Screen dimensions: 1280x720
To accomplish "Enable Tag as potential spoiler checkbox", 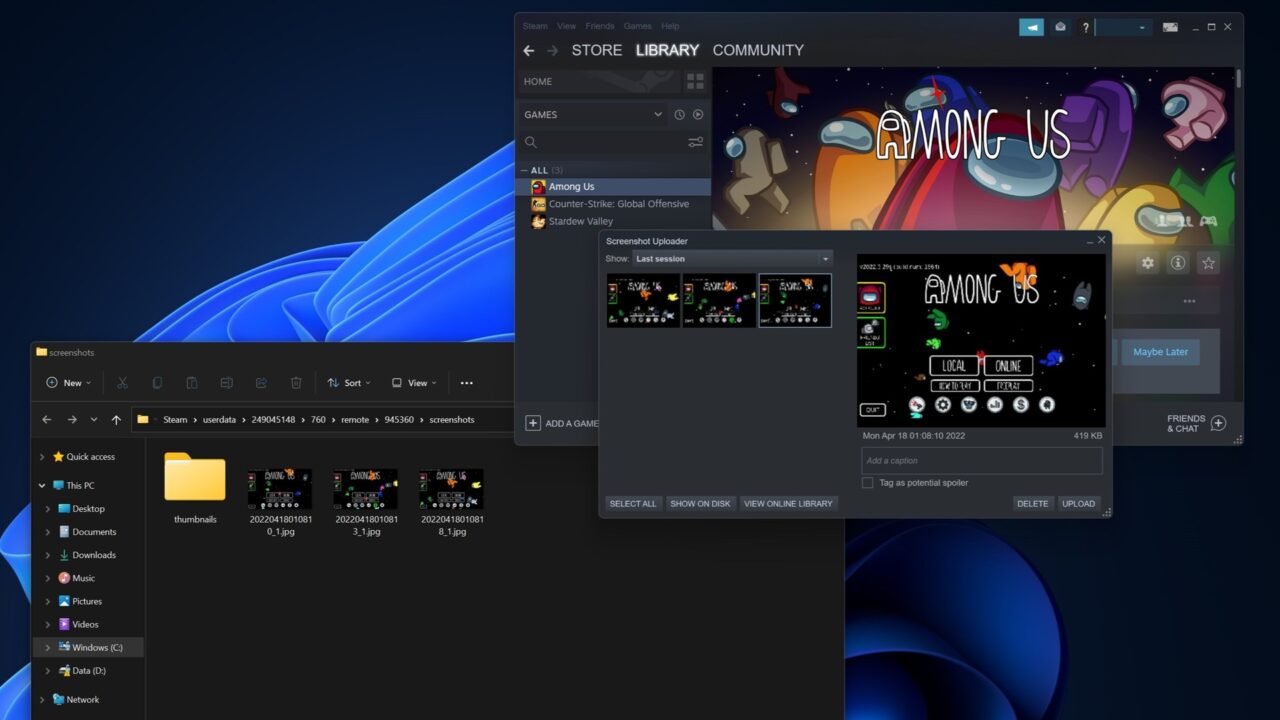I will (x=867, y=483).
